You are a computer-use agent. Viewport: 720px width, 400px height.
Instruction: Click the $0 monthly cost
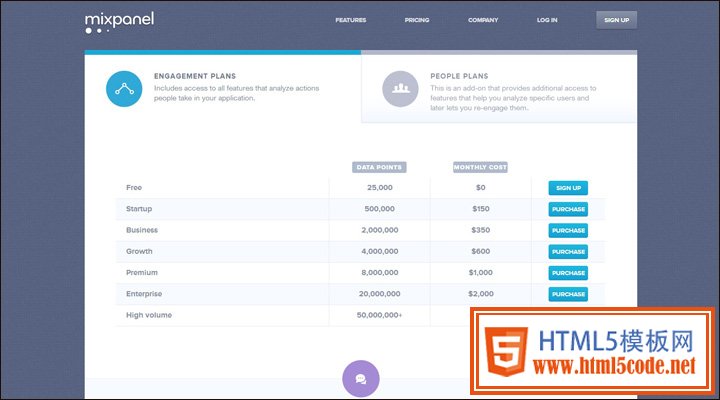[x=481, y=187]
